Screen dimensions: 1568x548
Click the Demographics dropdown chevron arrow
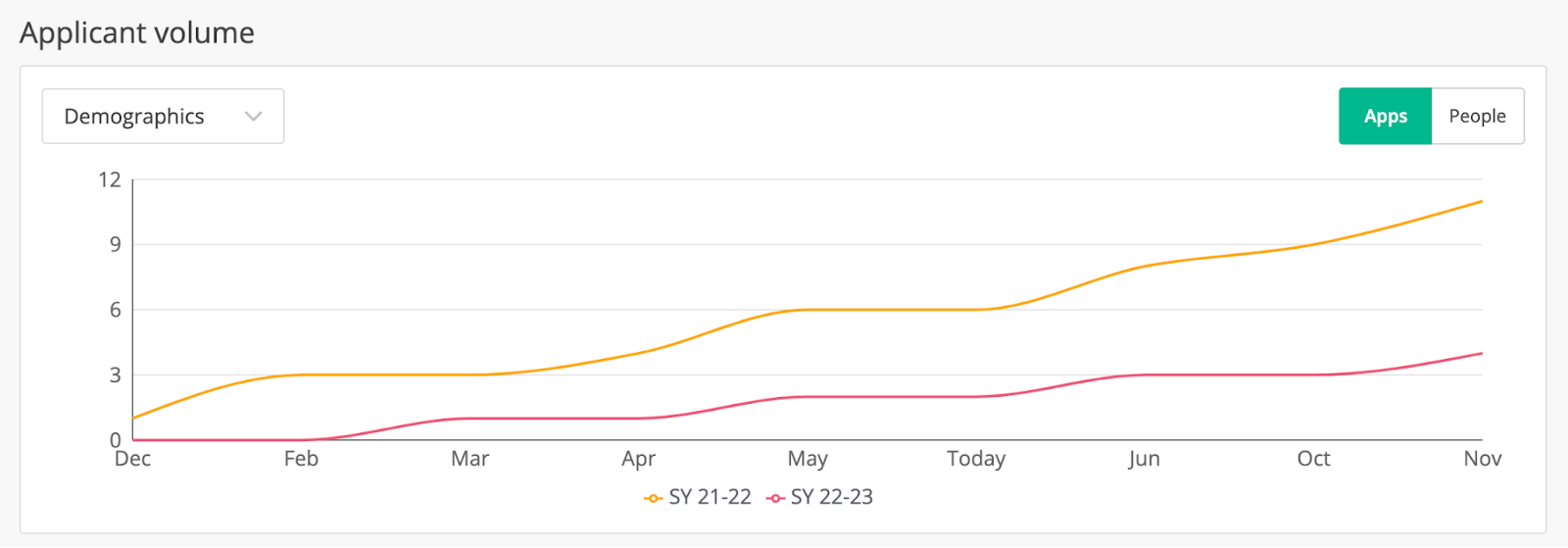tap(254, 117)
